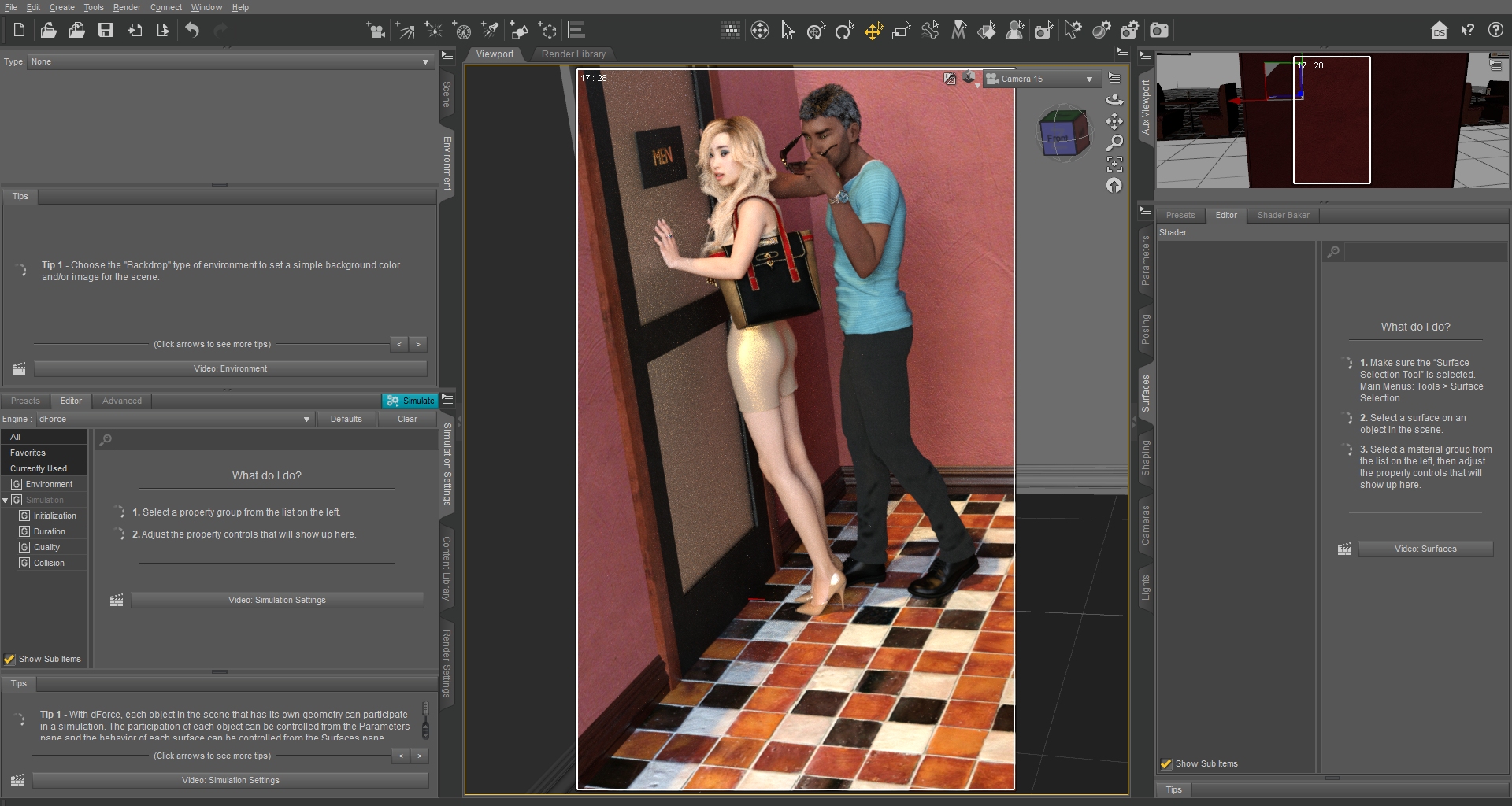This screenshot has width=1512, height=806.
Task: Click the Video: Surfaces button
Action: pos(1425,549)
